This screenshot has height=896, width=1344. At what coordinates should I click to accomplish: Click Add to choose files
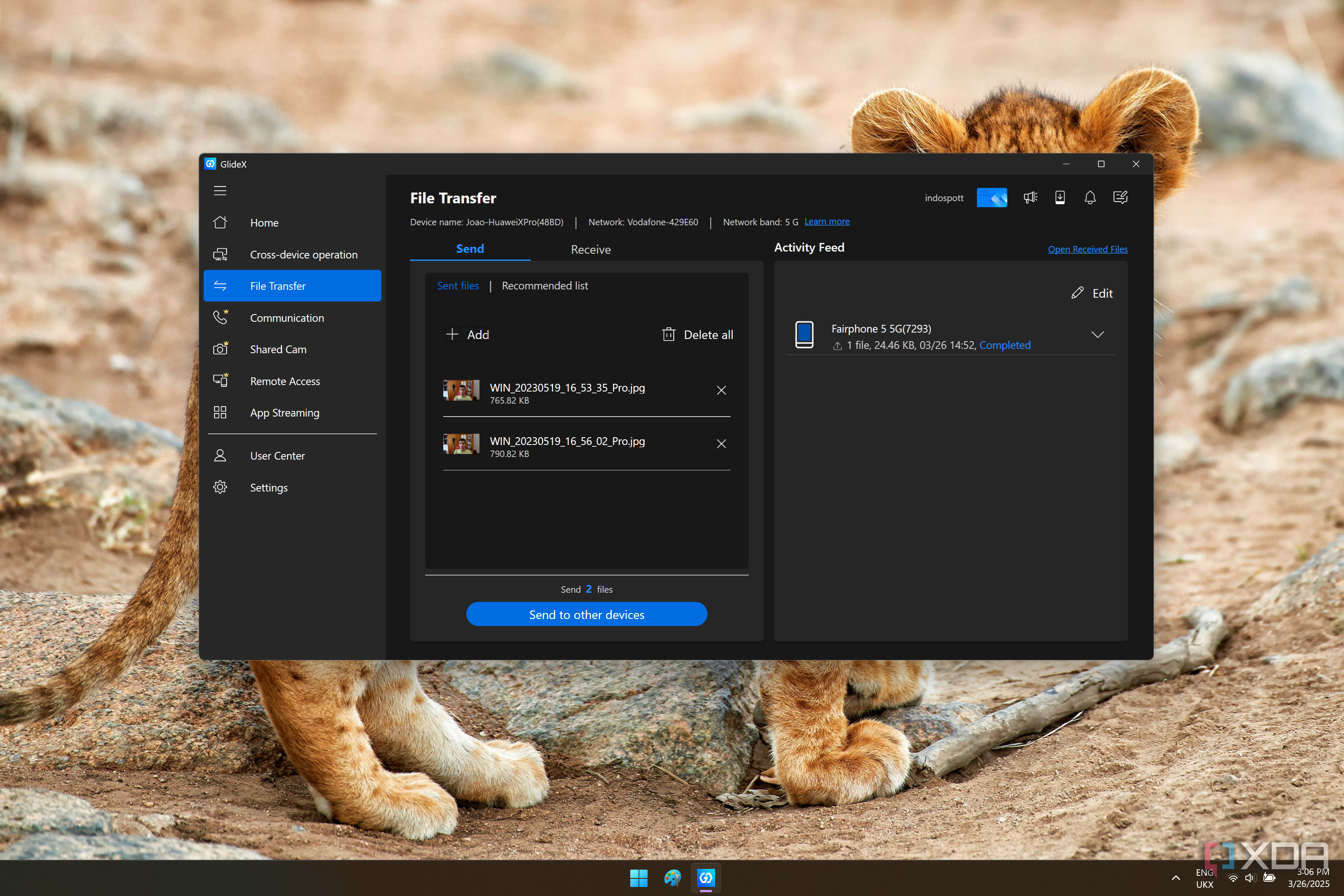(x=467, y=335)
